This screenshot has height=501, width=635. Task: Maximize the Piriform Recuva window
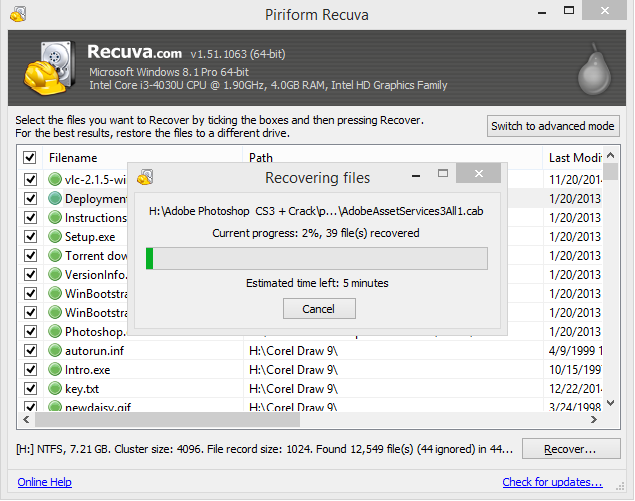point(569,11)
